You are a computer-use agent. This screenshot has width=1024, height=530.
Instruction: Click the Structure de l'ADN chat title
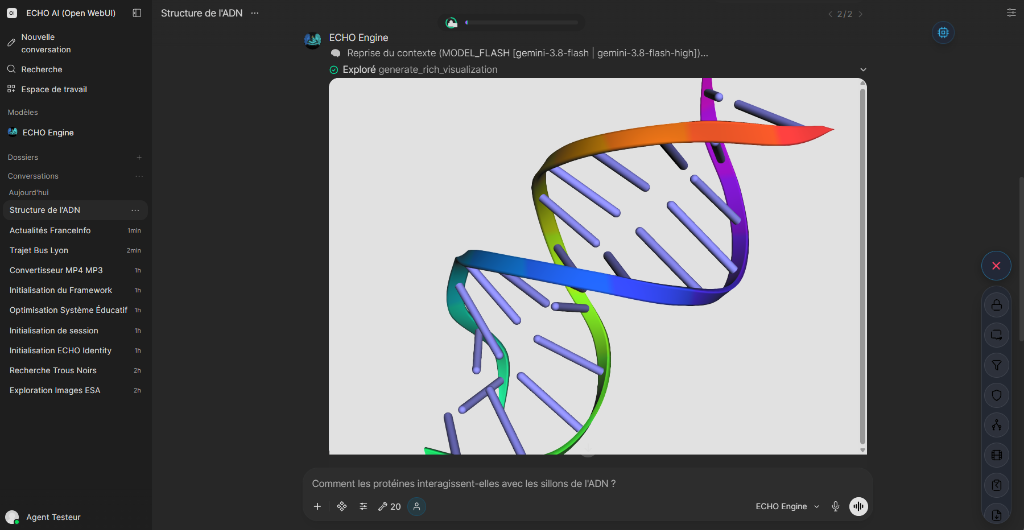point(202,13)
